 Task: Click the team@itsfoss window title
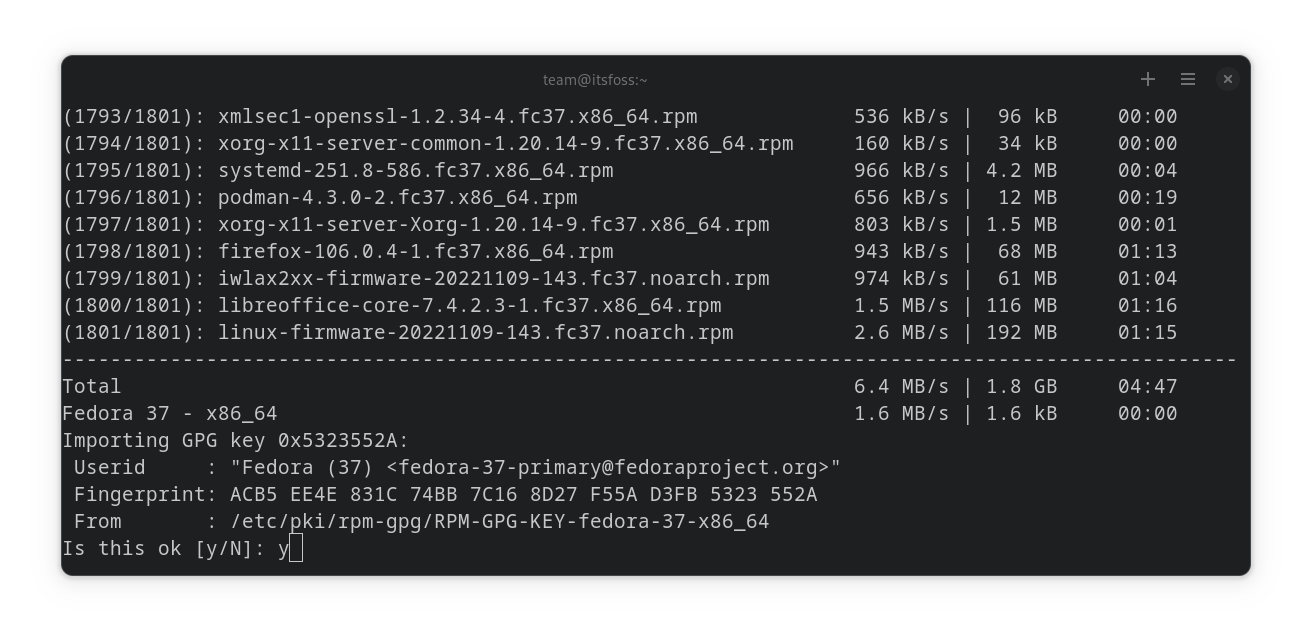pos(595,80)
